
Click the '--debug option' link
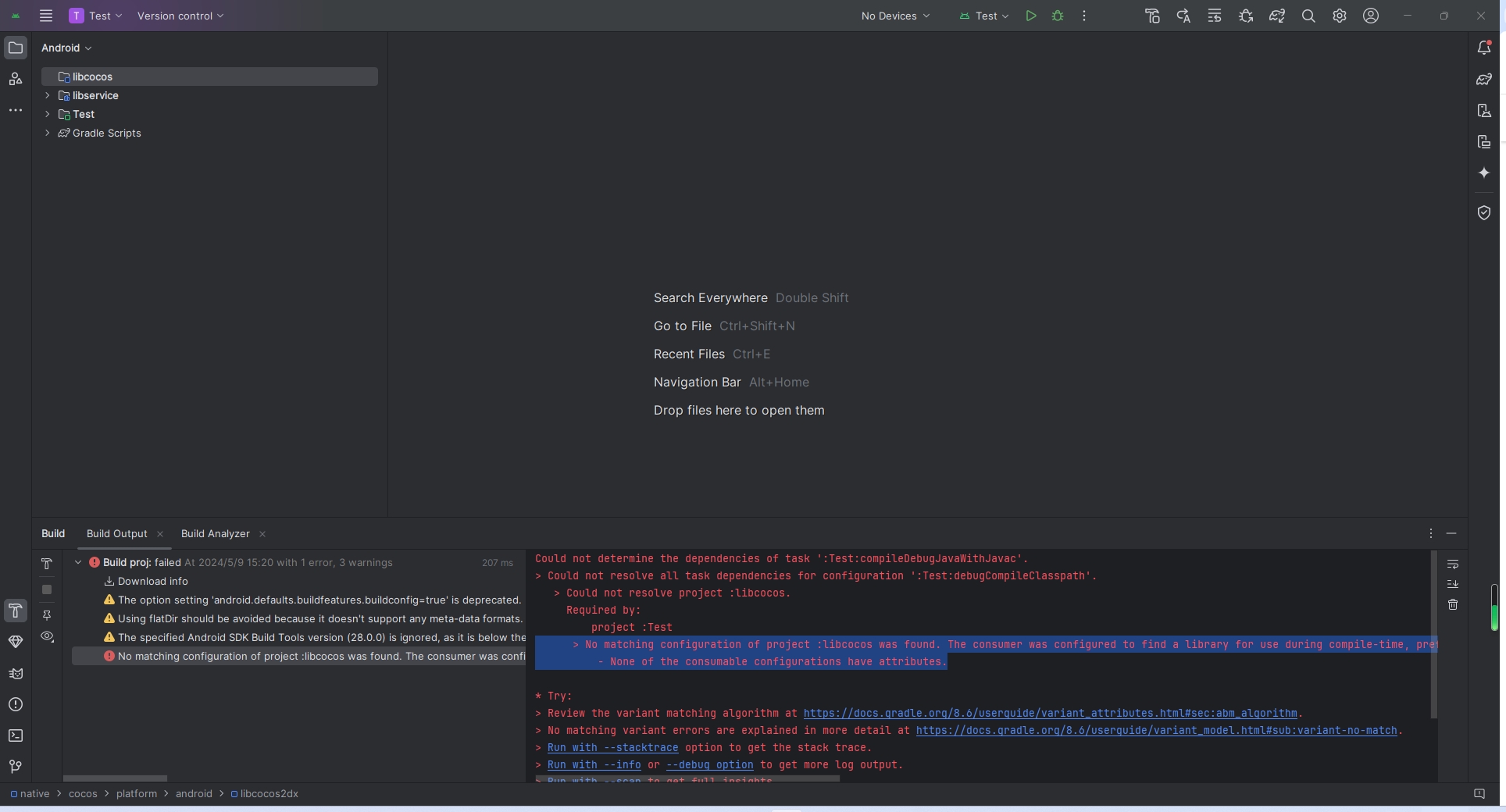(x=709, y=765)
